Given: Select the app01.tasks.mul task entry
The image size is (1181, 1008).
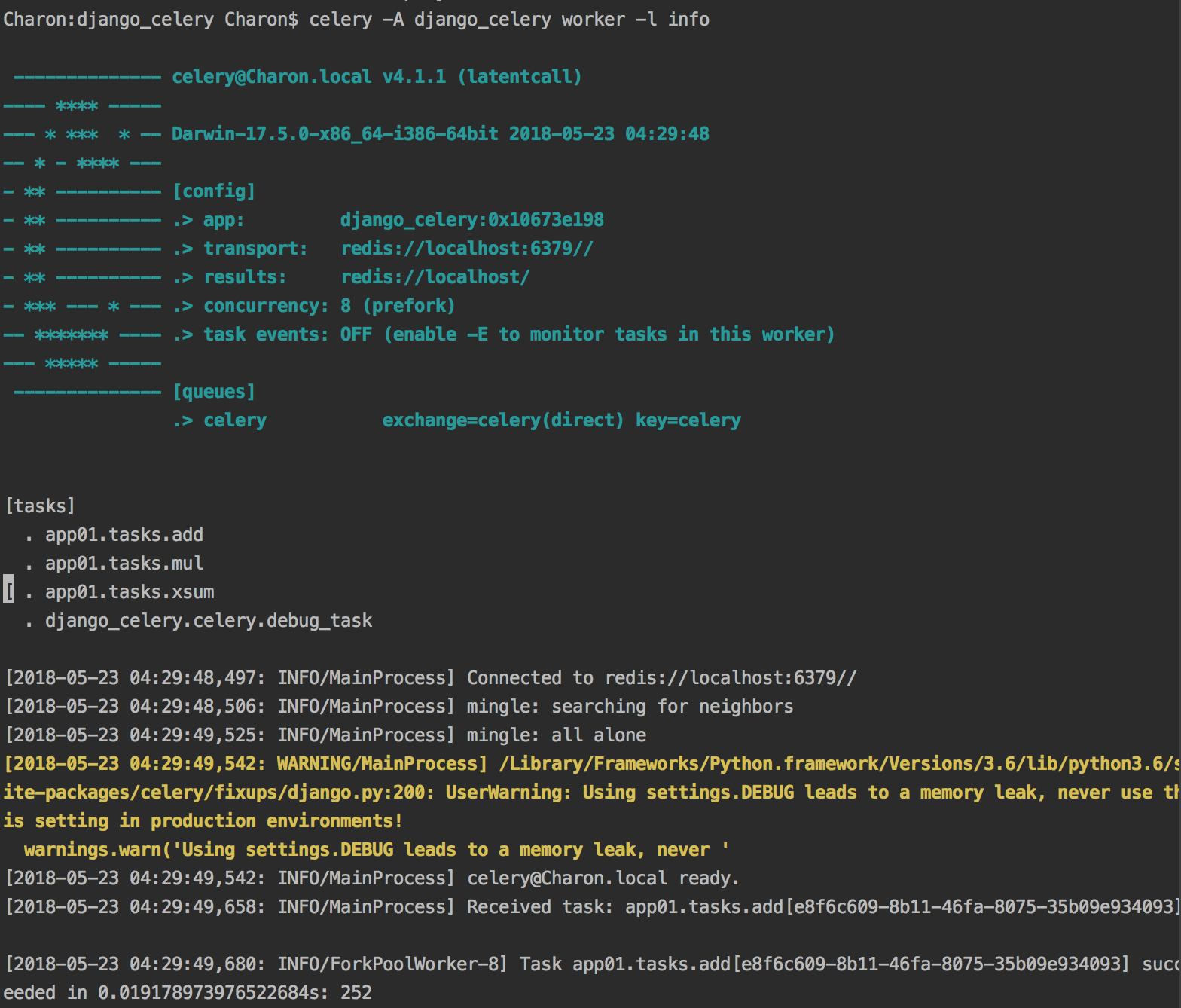Looking at the screenshot, I should (x=124, y=564).
